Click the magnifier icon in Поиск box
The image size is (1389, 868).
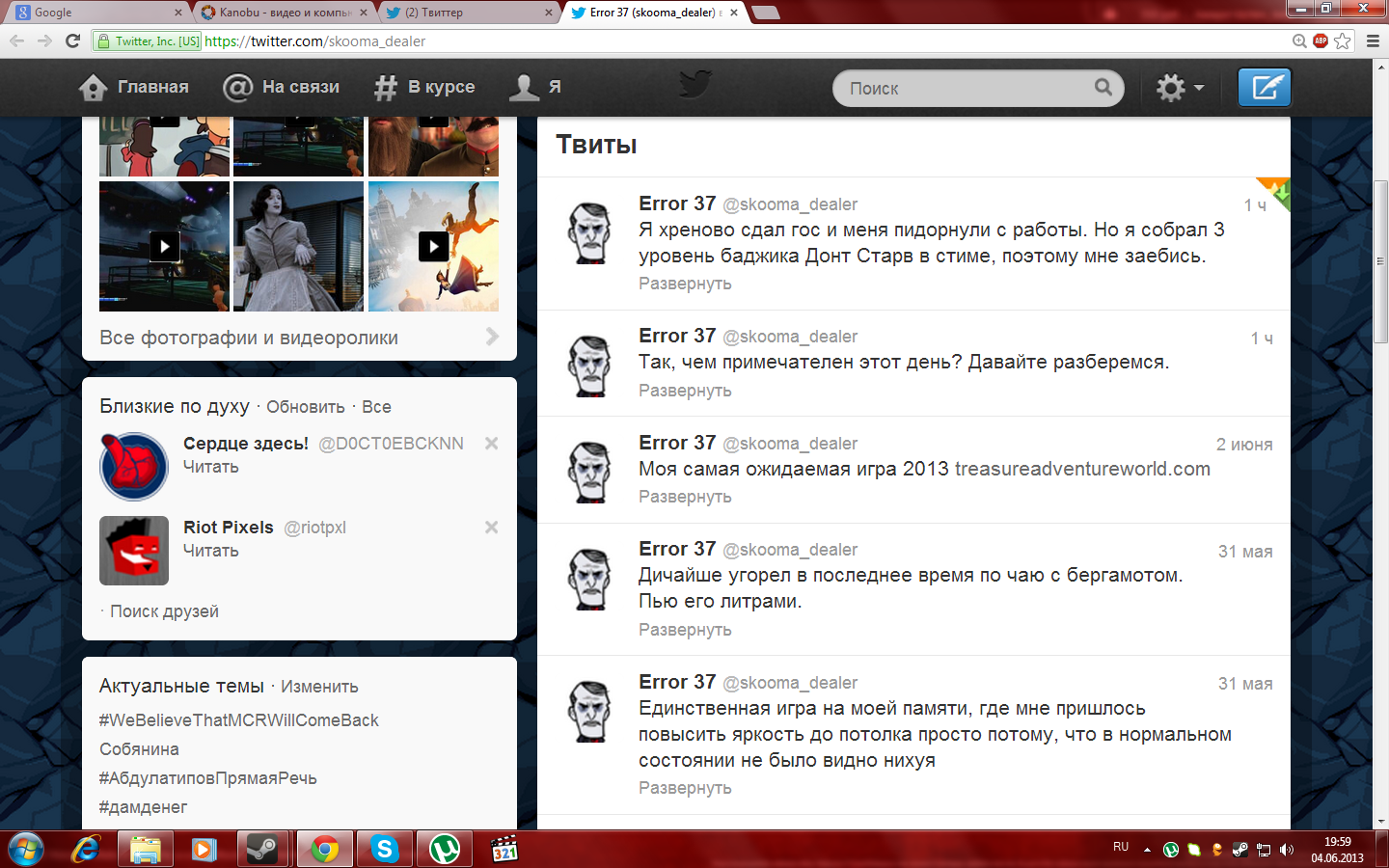click(x=1103, y=88)
